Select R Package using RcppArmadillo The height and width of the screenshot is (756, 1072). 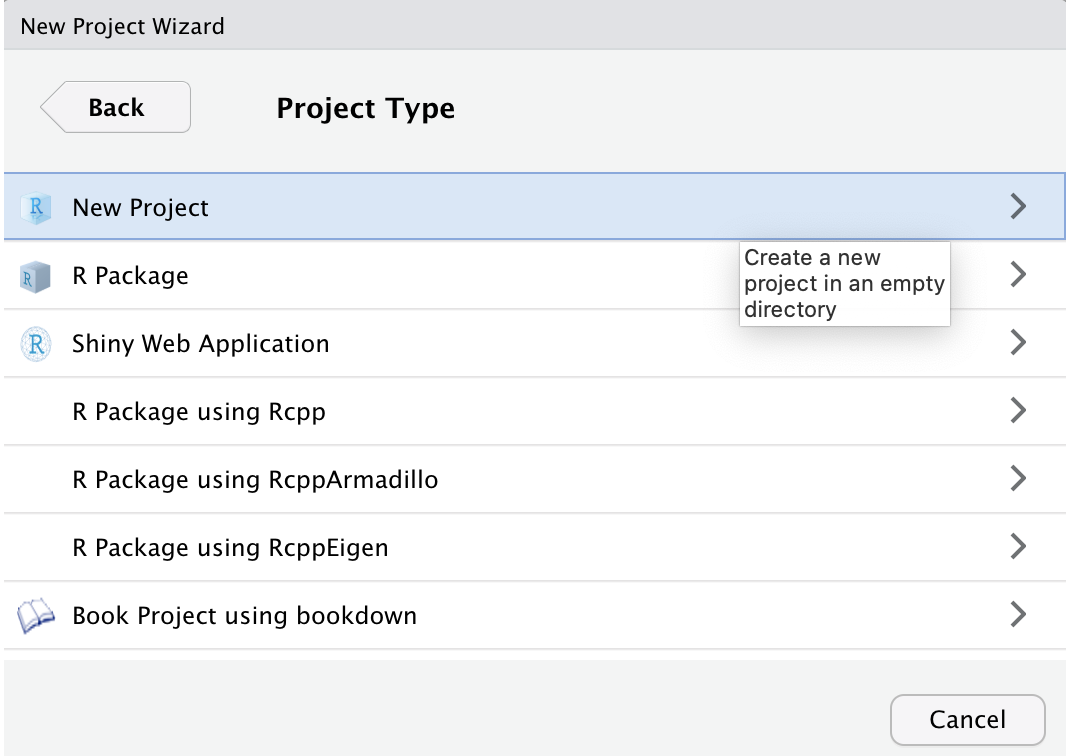[255, 480]
